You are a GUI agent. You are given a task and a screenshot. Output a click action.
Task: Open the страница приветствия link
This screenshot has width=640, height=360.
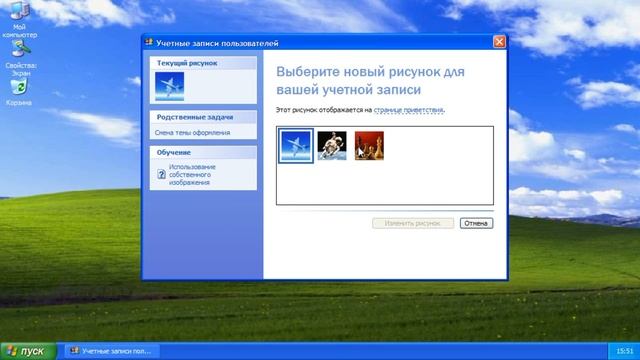click(x=408, y=110)
